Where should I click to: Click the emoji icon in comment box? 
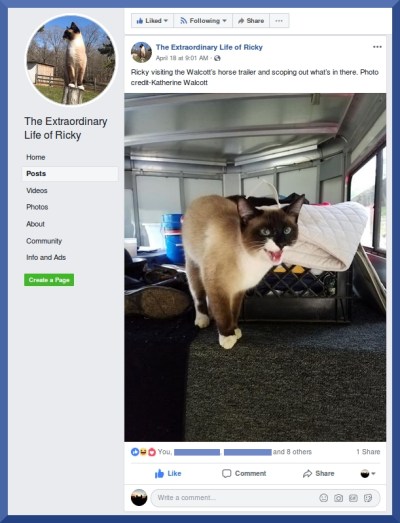(x=324, y=498)
